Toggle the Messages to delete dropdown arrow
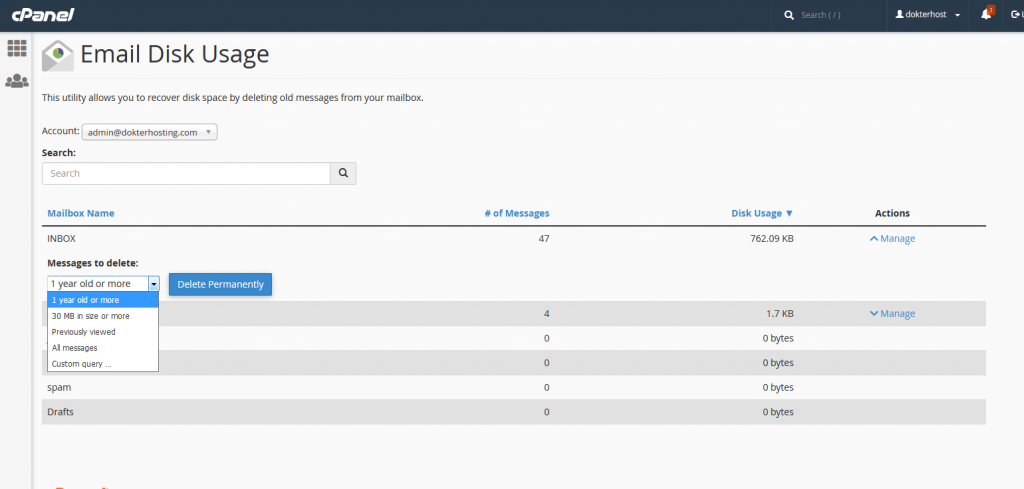The image size is (1024, 489). tap(153, 284)
